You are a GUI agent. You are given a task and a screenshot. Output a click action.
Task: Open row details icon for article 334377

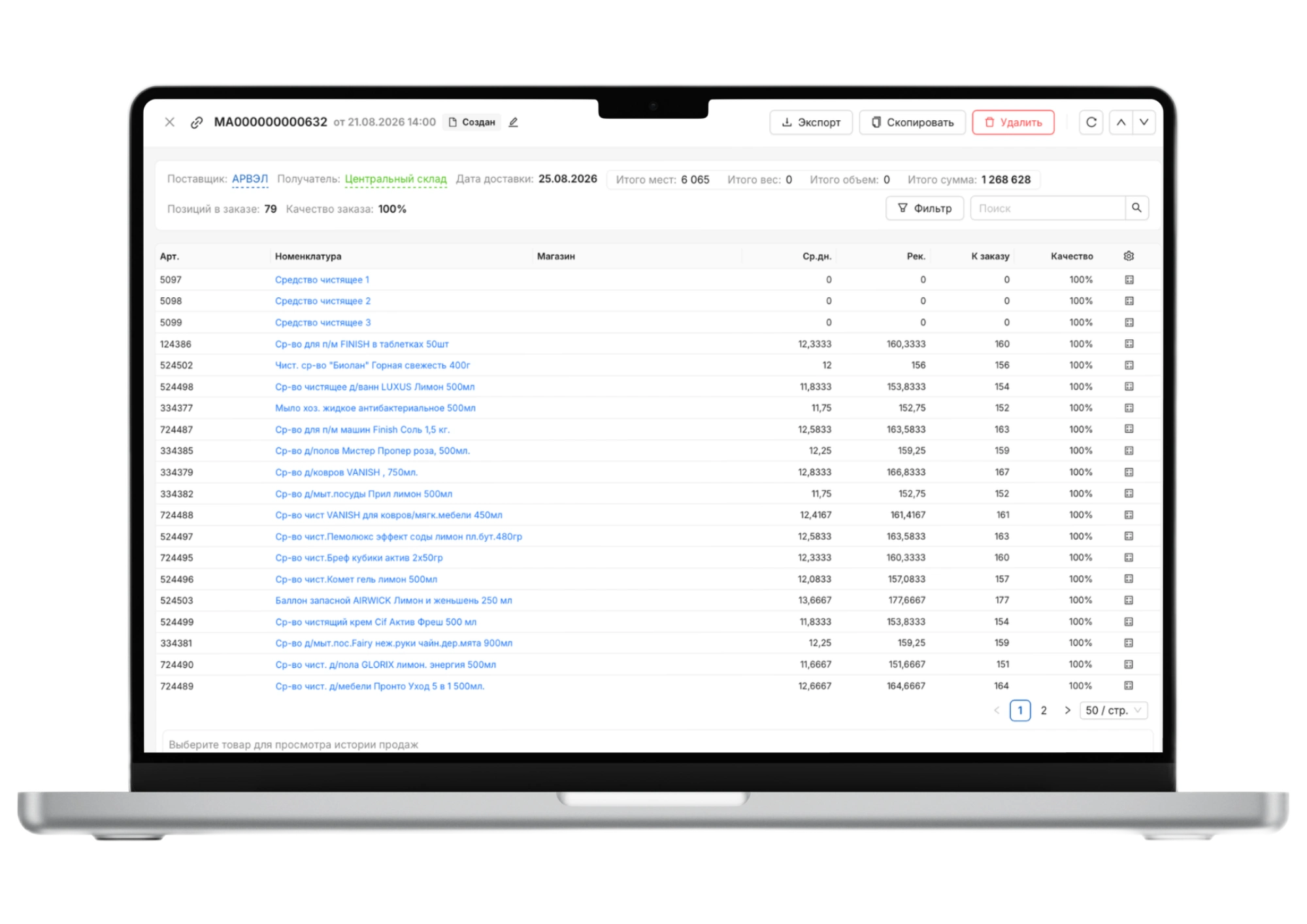coord(1129,408)
